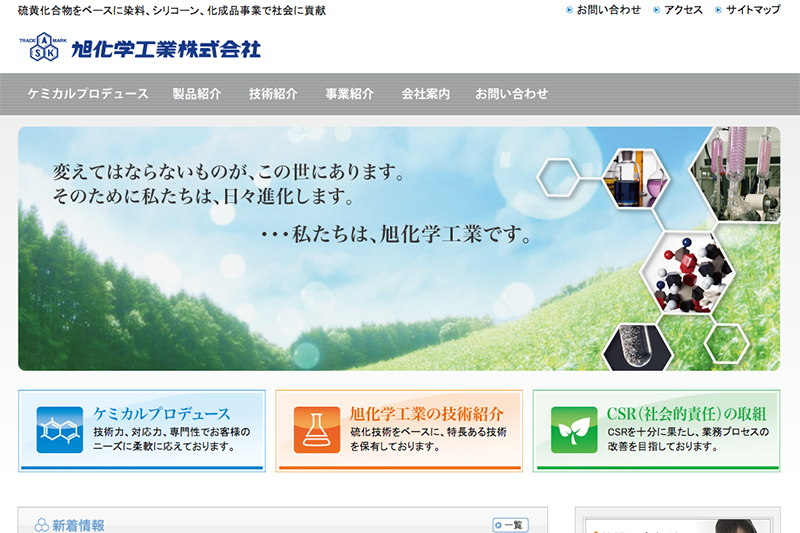Click the glass condenser apparatus hexagon image

(735, 173)
